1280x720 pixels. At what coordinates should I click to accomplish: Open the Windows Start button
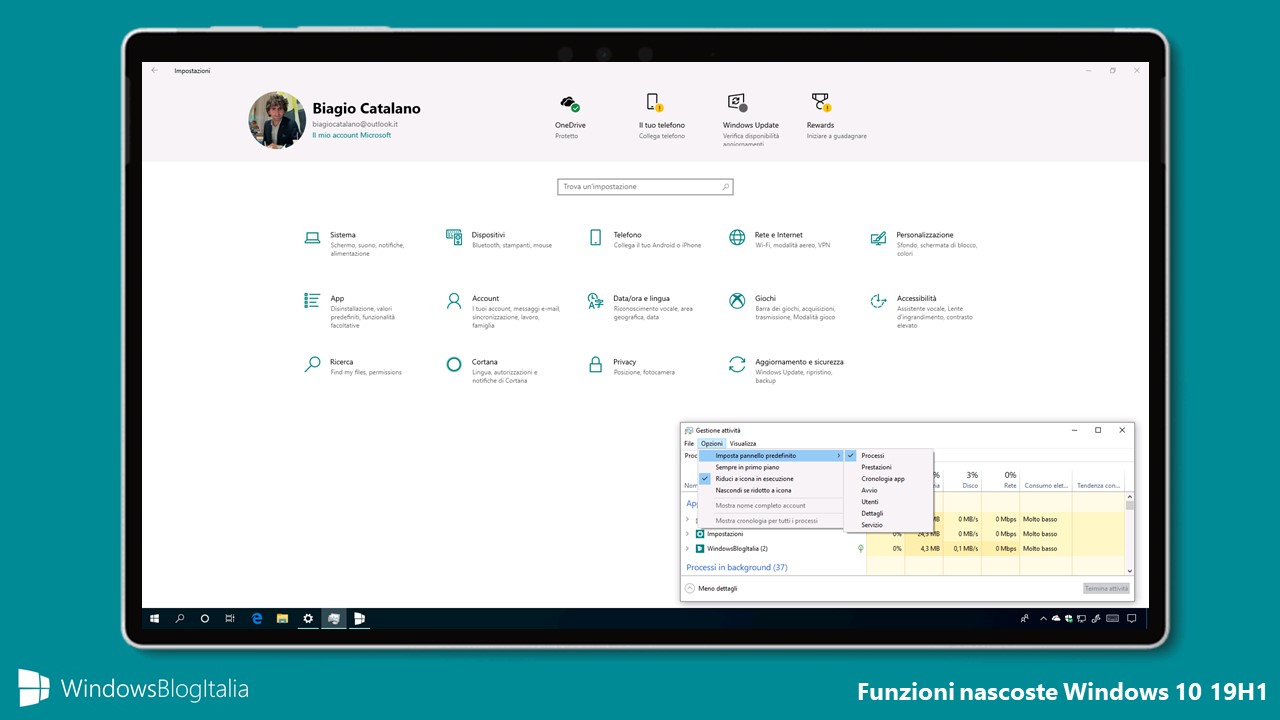pos(155,619)
